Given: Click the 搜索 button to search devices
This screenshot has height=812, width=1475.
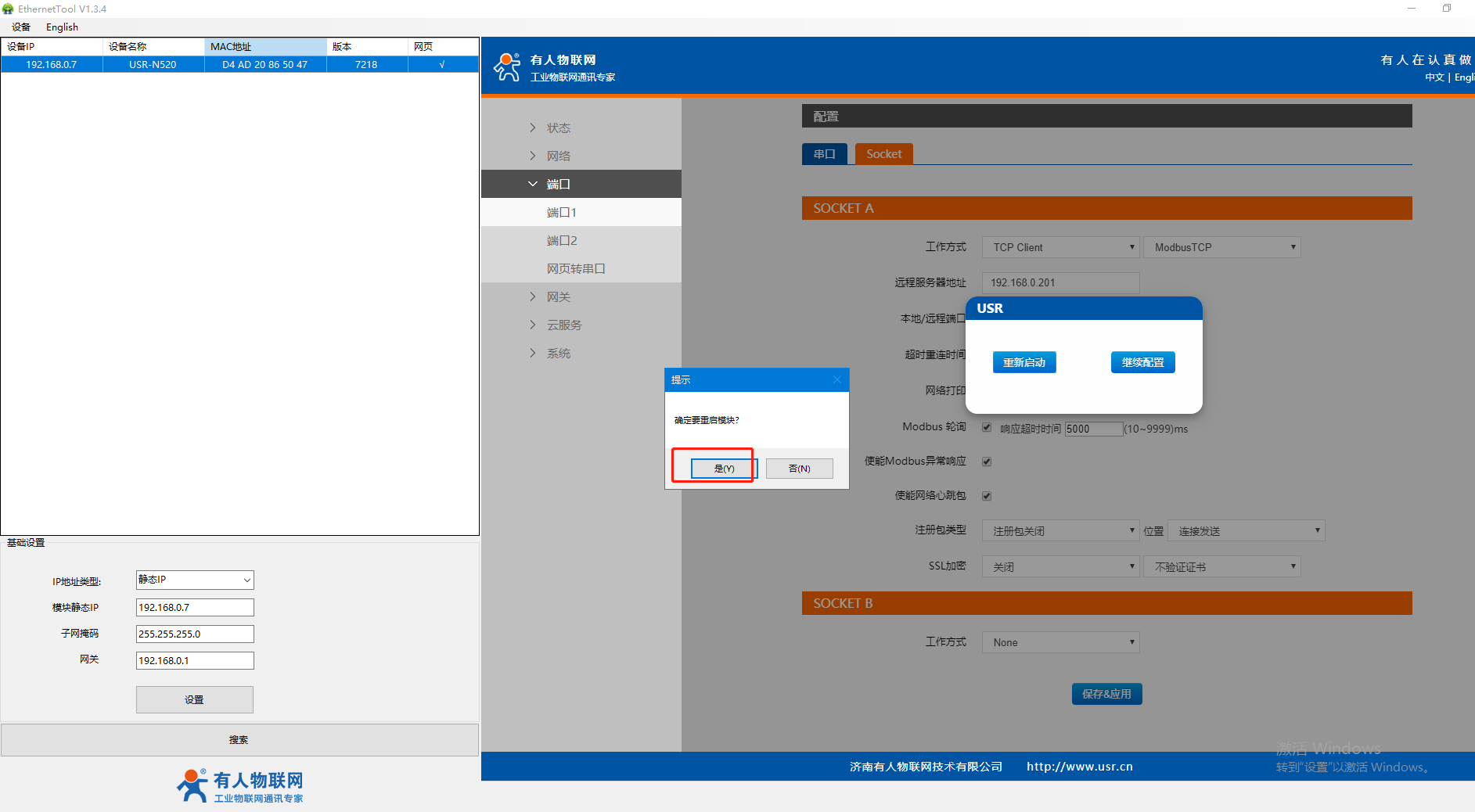Looking at the screenshot, I should coord(239,740).
